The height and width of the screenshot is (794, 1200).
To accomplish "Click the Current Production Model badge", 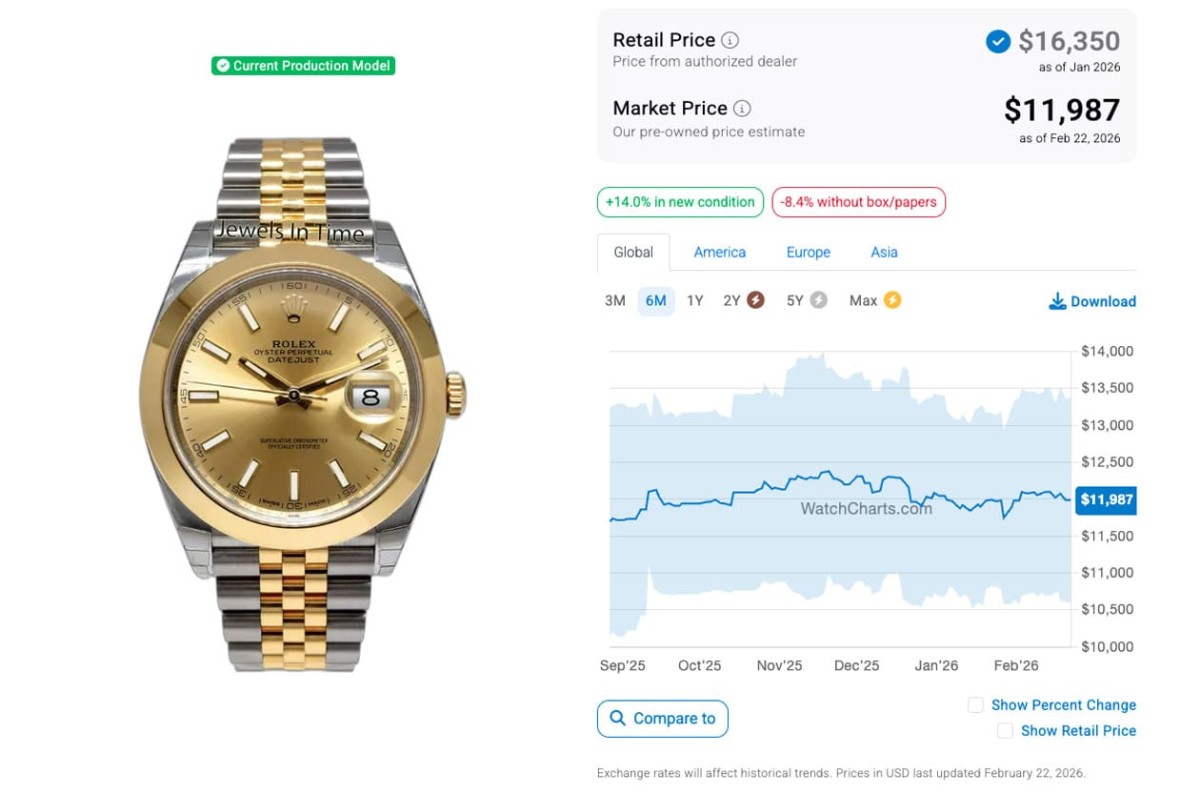I will pyautogui.click(x=303, y=66).
